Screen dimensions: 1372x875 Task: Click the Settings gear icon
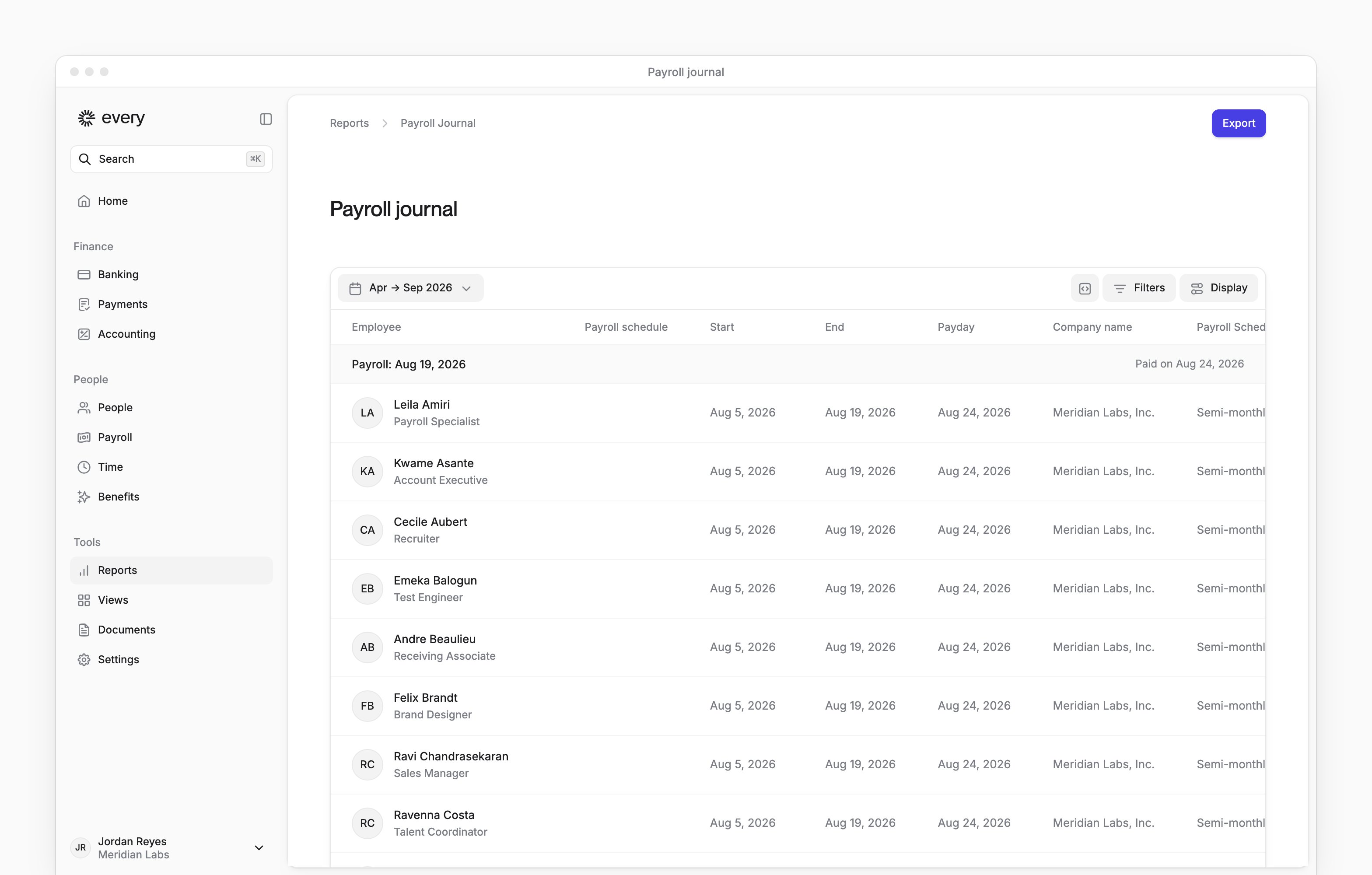point(84,660)
